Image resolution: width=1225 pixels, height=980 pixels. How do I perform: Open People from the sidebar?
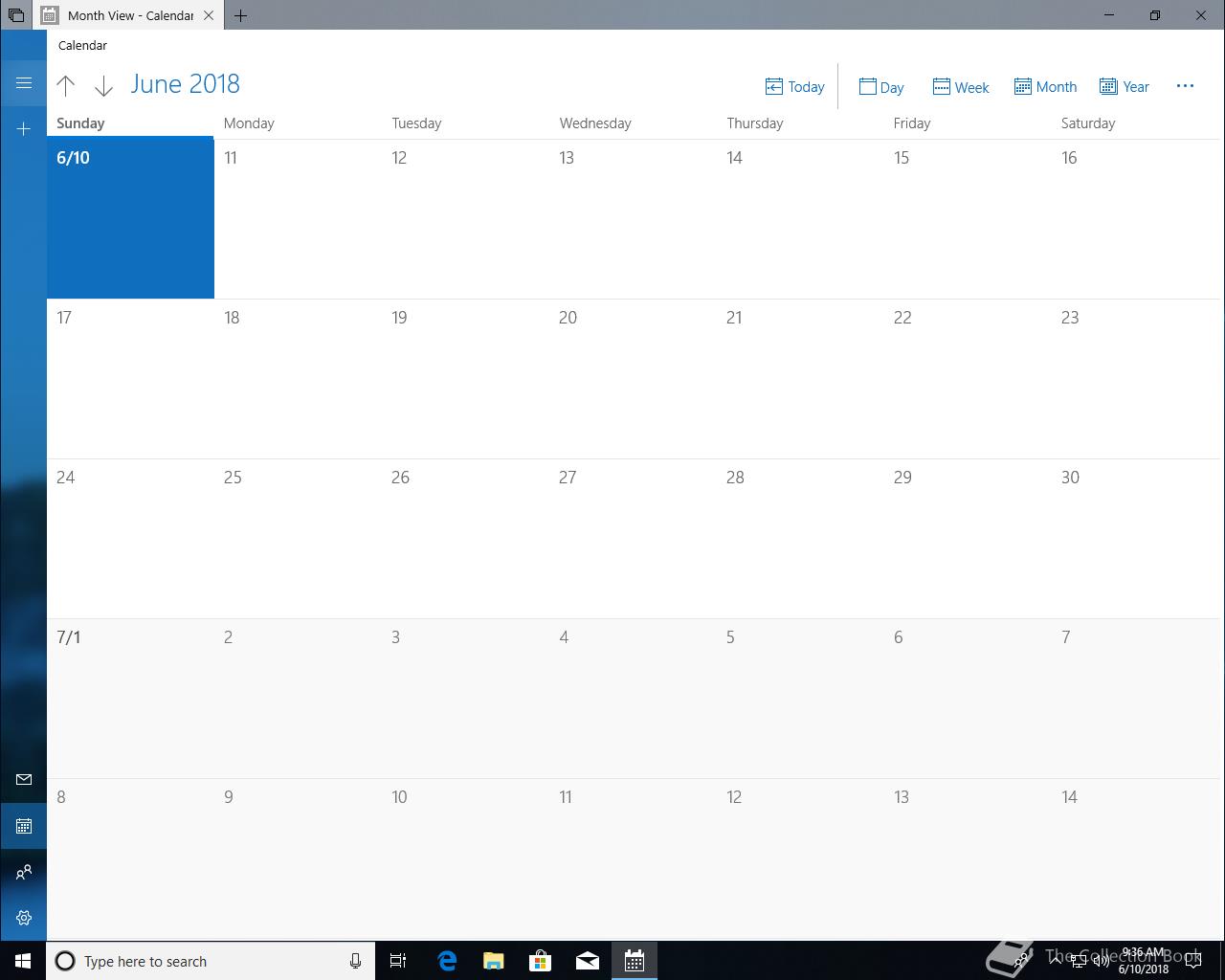(x=24, y=872)
